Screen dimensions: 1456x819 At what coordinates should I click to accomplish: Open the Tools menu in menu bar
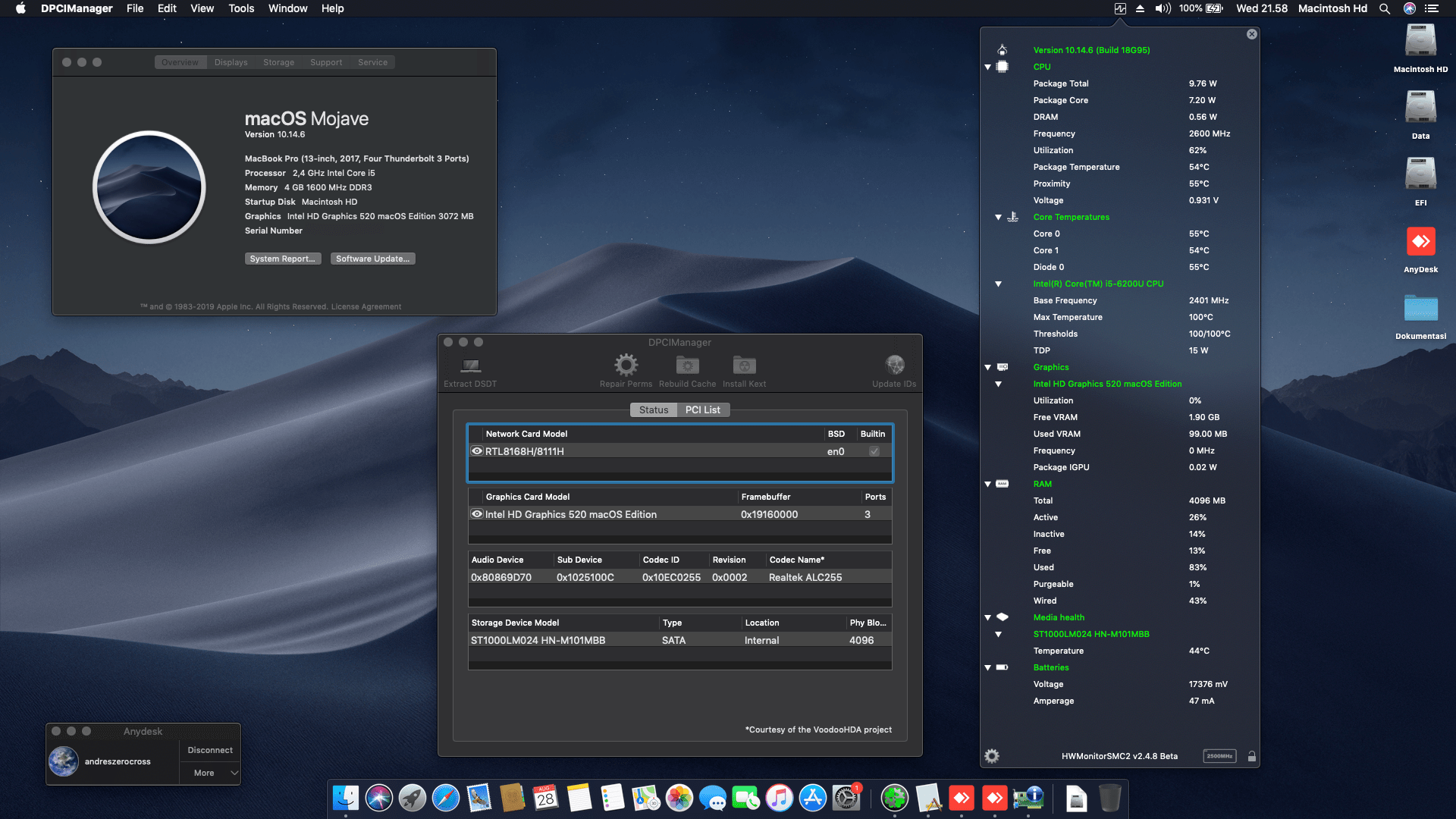(x=241, y=8)
